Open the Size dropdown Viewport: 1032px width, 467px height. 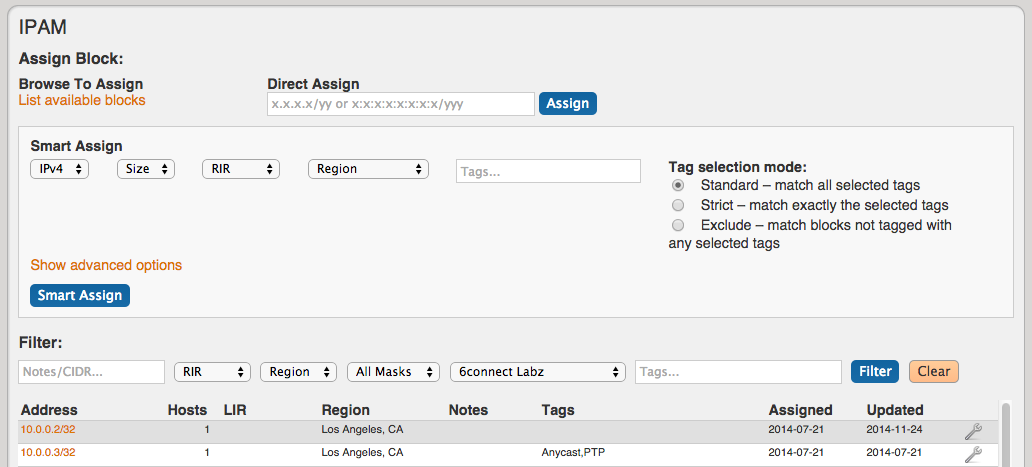click(145, 169)
